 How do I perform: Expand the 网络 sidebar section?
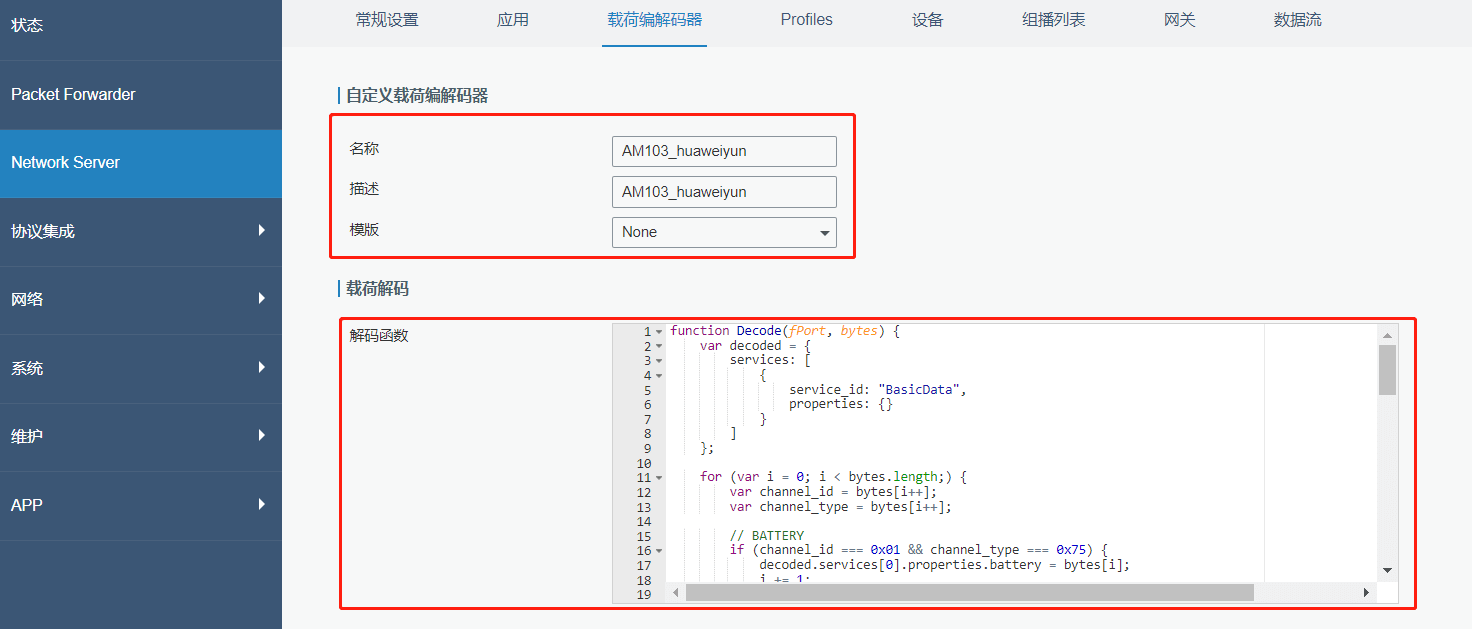pyautogui.click(x=140, y=299)
